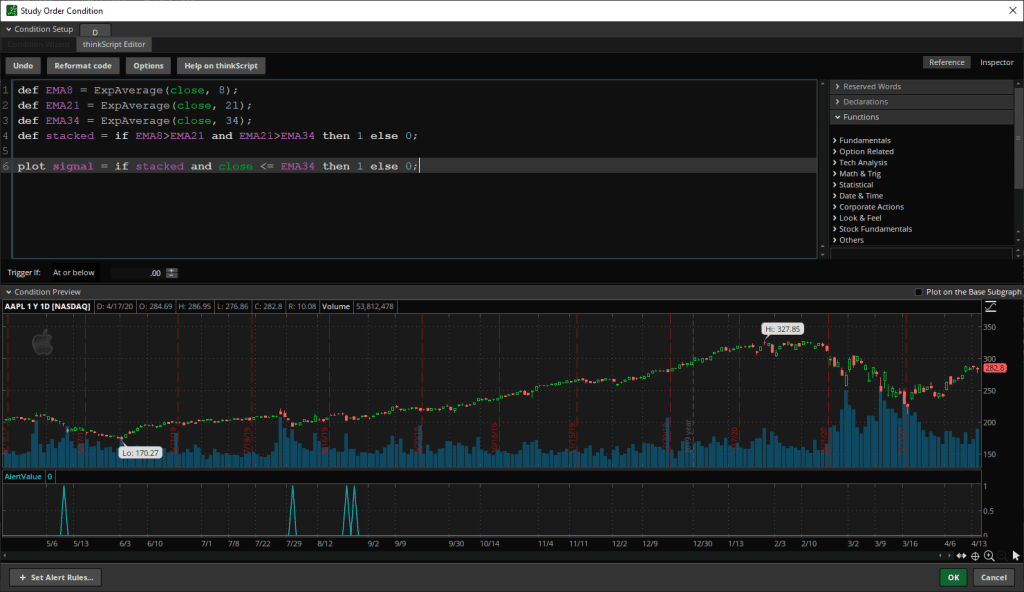Expand the Declarations section
1024x592 pixels.
865,102
